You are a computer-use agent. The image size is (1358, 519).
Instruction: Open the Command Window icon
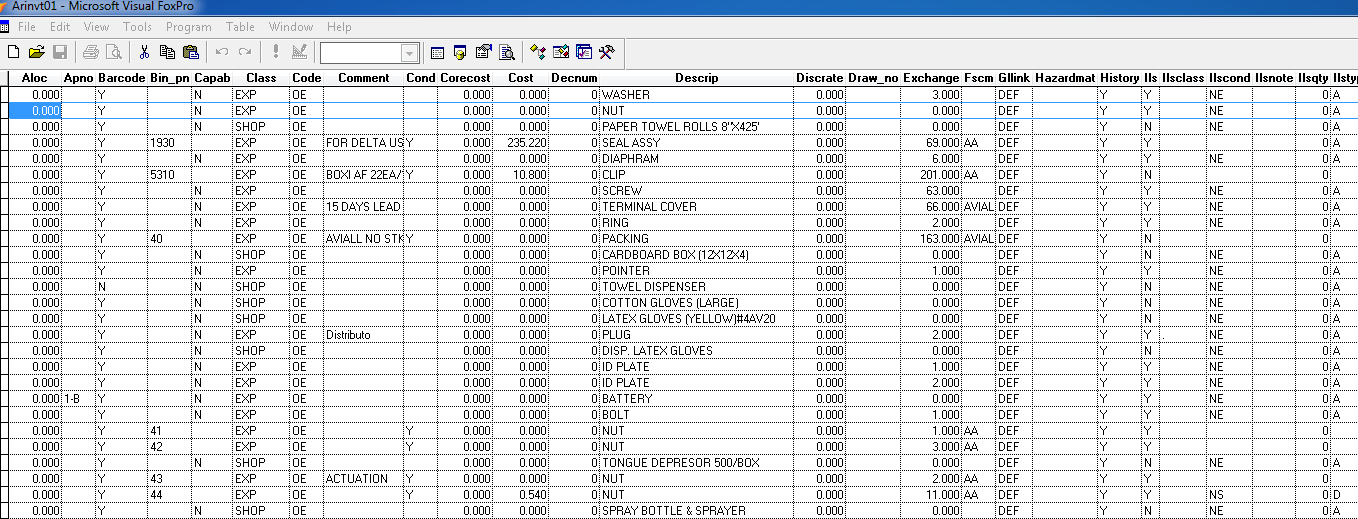437,52
